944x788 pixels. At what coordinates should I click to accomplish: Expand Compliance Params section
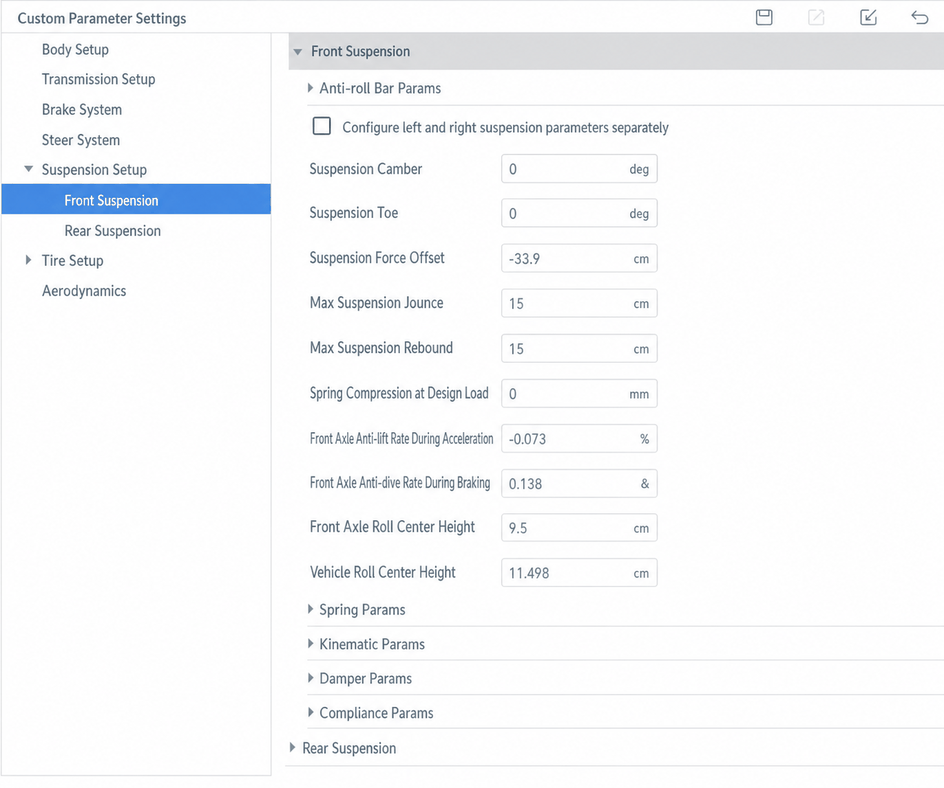(311, 712)
